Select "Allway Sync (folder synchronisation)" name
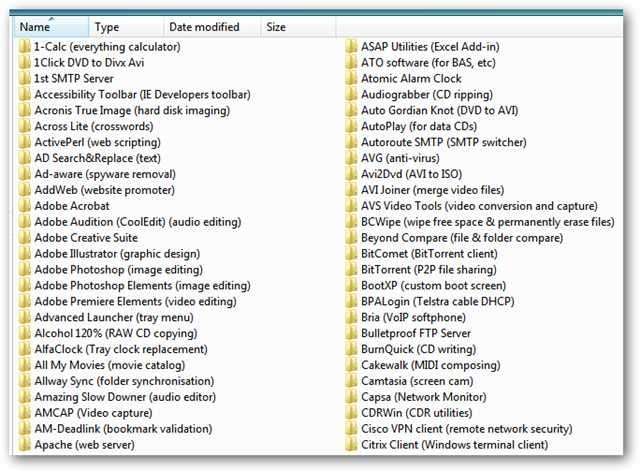 [x=124, y=381]
